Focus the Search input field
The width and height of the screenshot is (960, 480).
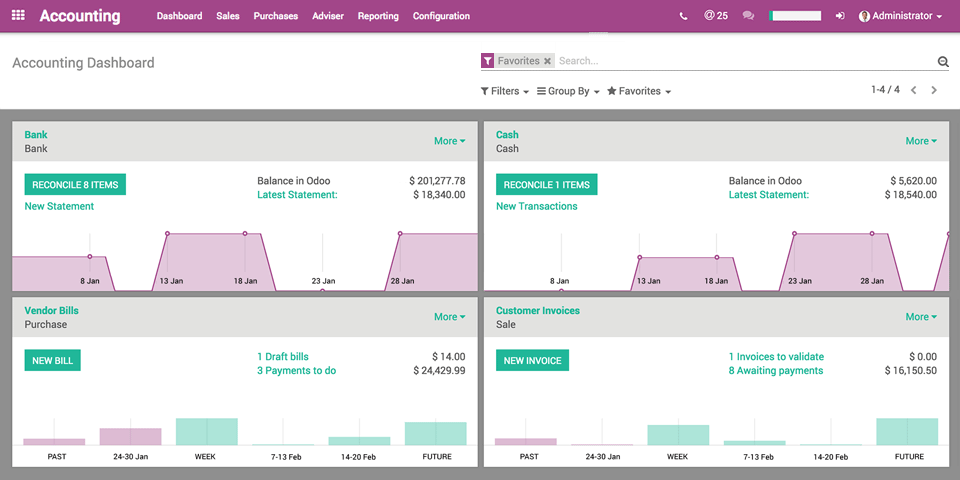point(740,61)
